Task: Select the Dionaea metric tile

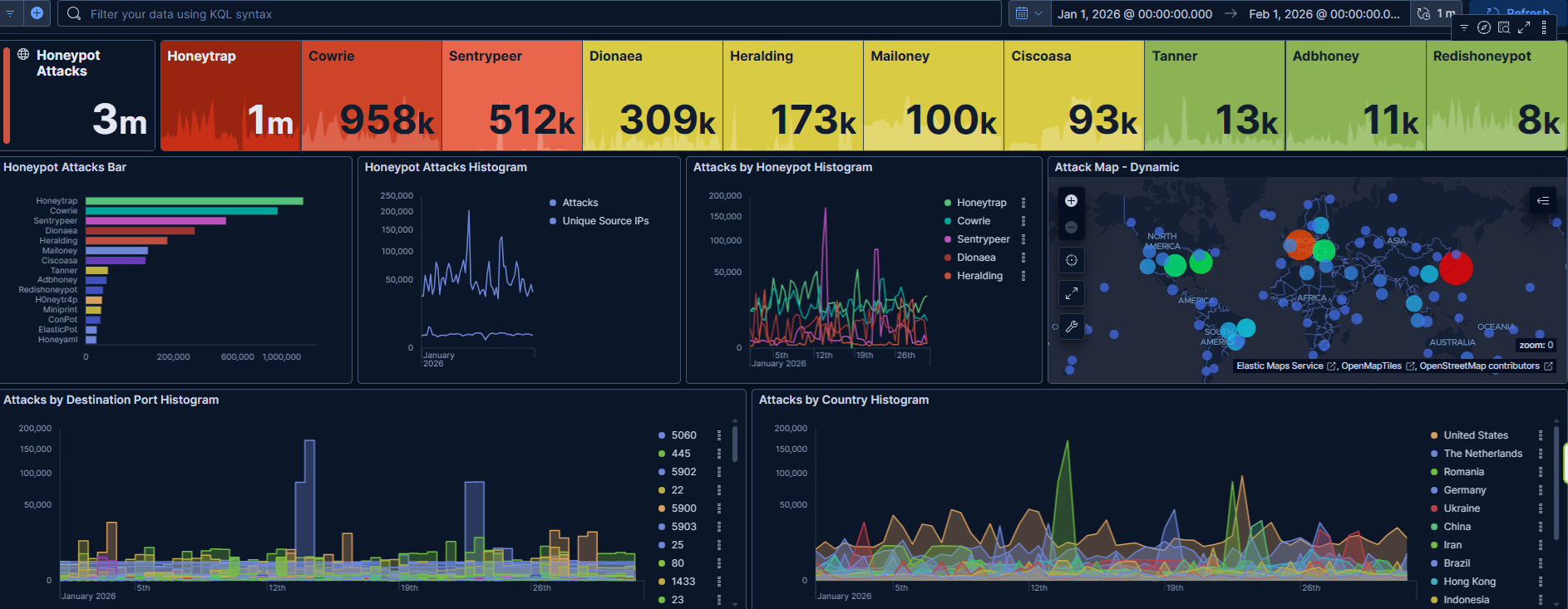Action: pos(652,96)
